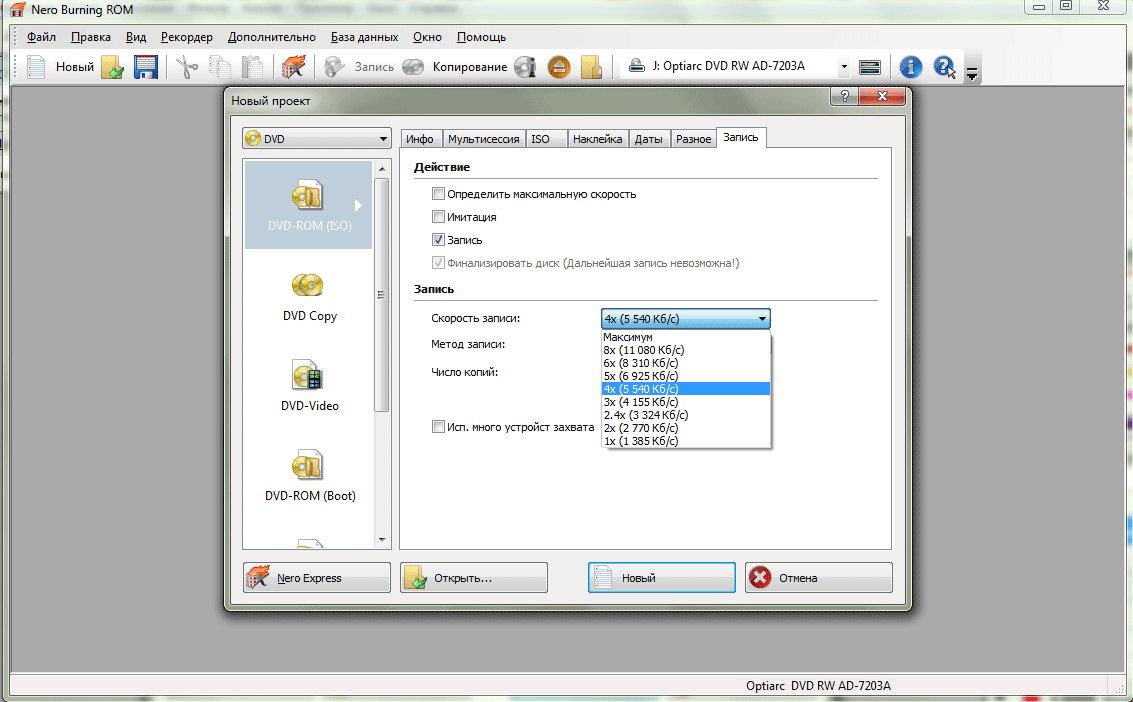Click the scissors Cut icon
The width and height of the screenshot is (1133, 702).
click(186, 66)
